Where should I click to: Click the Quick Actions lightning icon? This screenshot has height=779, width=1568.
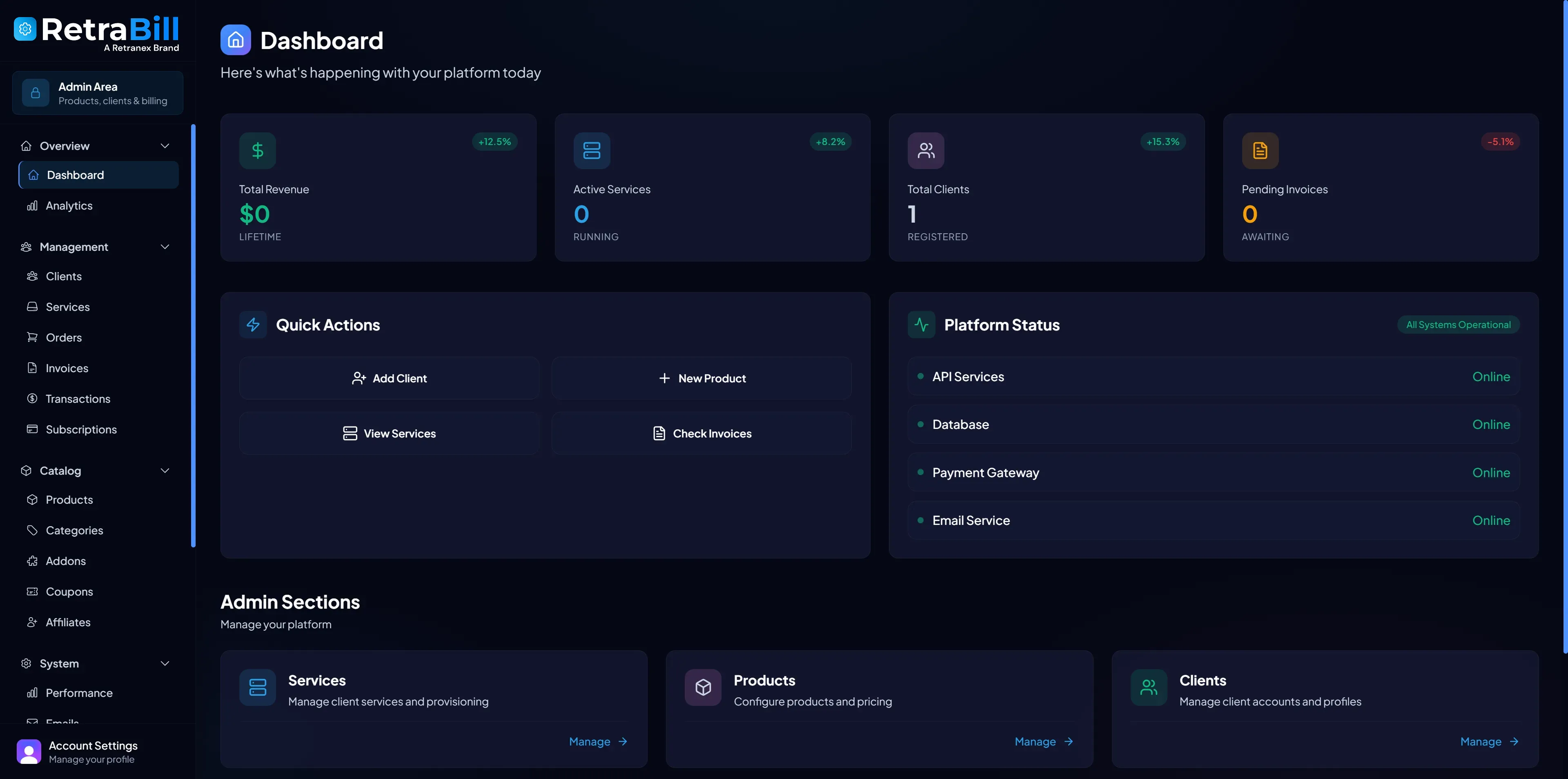(x=253, y=325)
